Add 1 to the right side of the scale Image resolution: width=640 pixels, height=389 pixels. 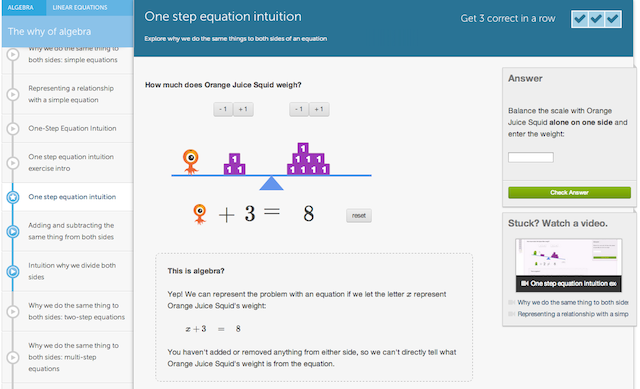319,109
